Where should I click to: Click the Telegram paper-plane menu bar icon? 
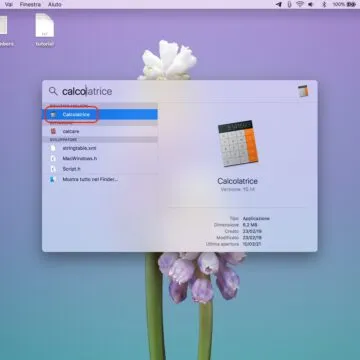pos(279,4)
